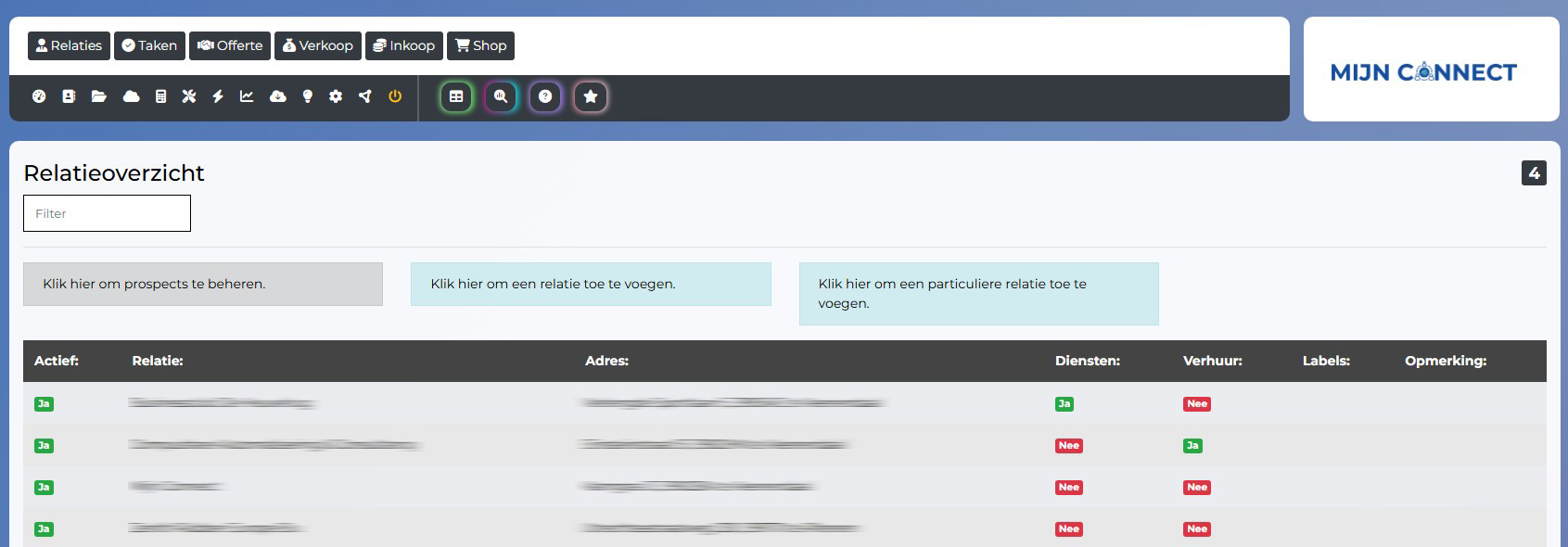Open the address book icon
This screenshot has height=547, width=1568.
69,96
